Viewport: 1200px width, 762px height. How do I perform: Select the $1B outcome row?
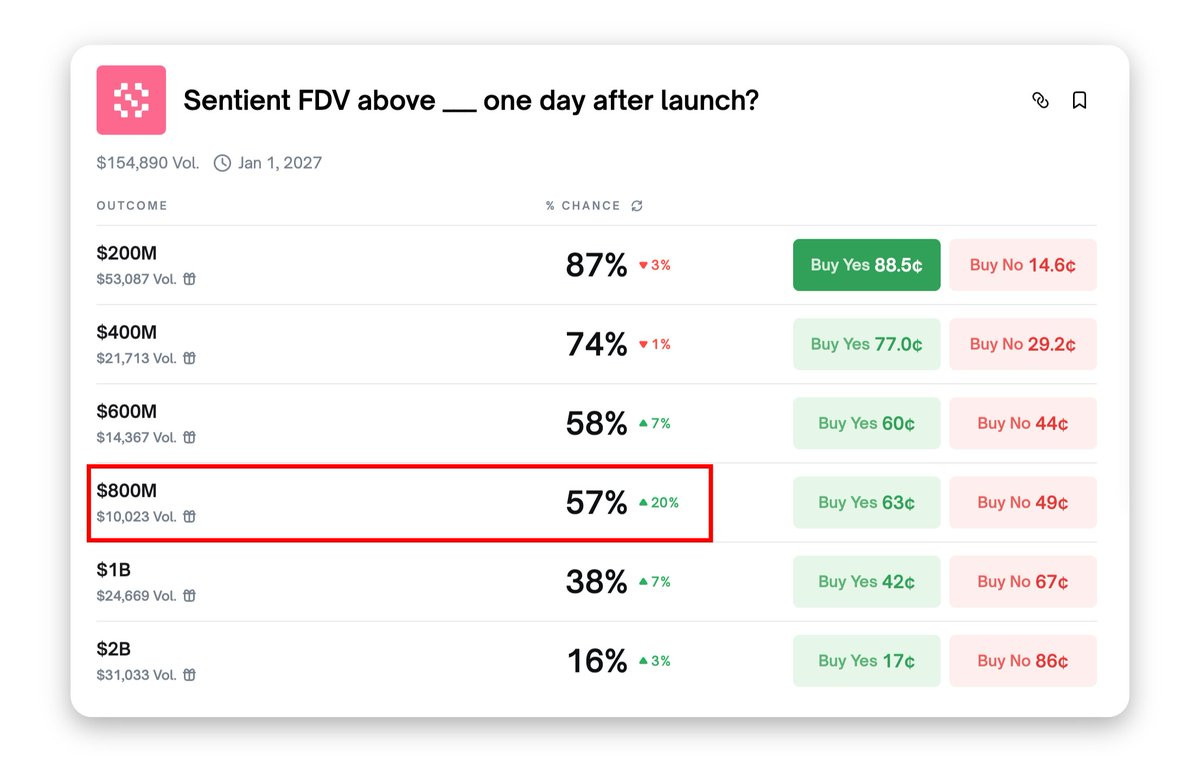click(x=596, y=582)
